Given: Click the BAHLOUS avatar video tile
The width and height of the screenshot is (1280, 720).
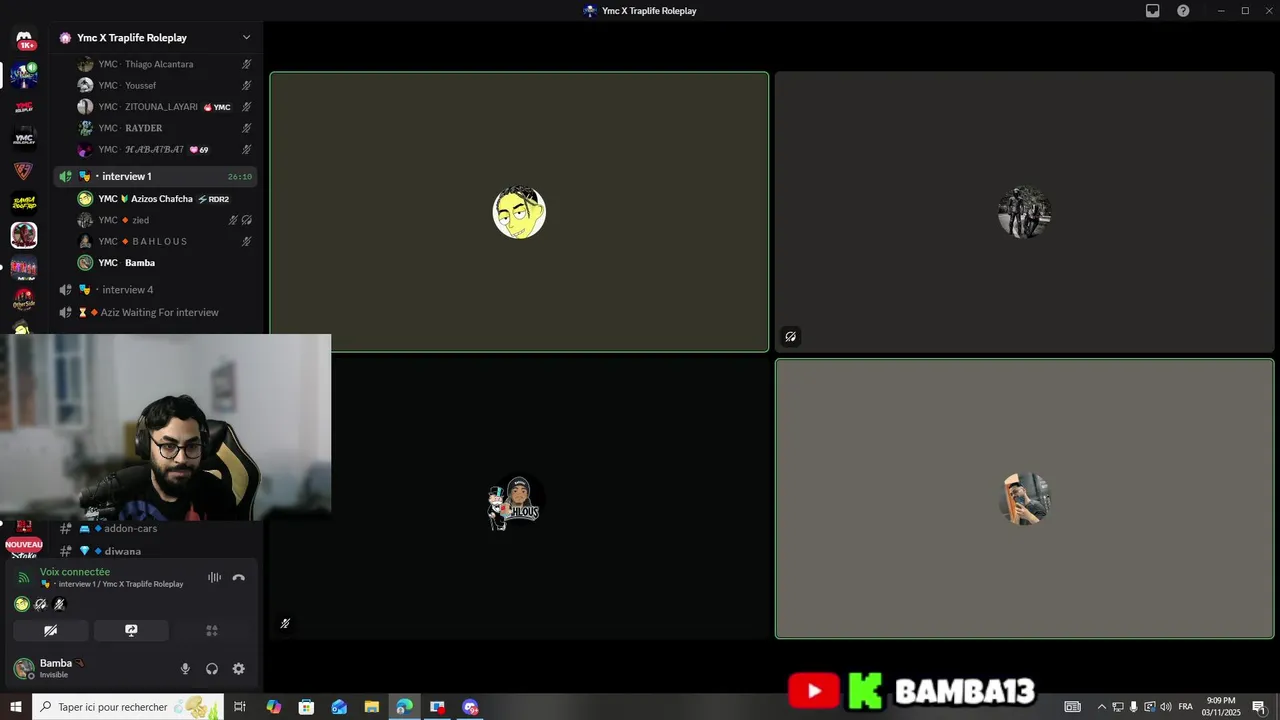Looking at the screenshot, I should (x=519, y=498).
